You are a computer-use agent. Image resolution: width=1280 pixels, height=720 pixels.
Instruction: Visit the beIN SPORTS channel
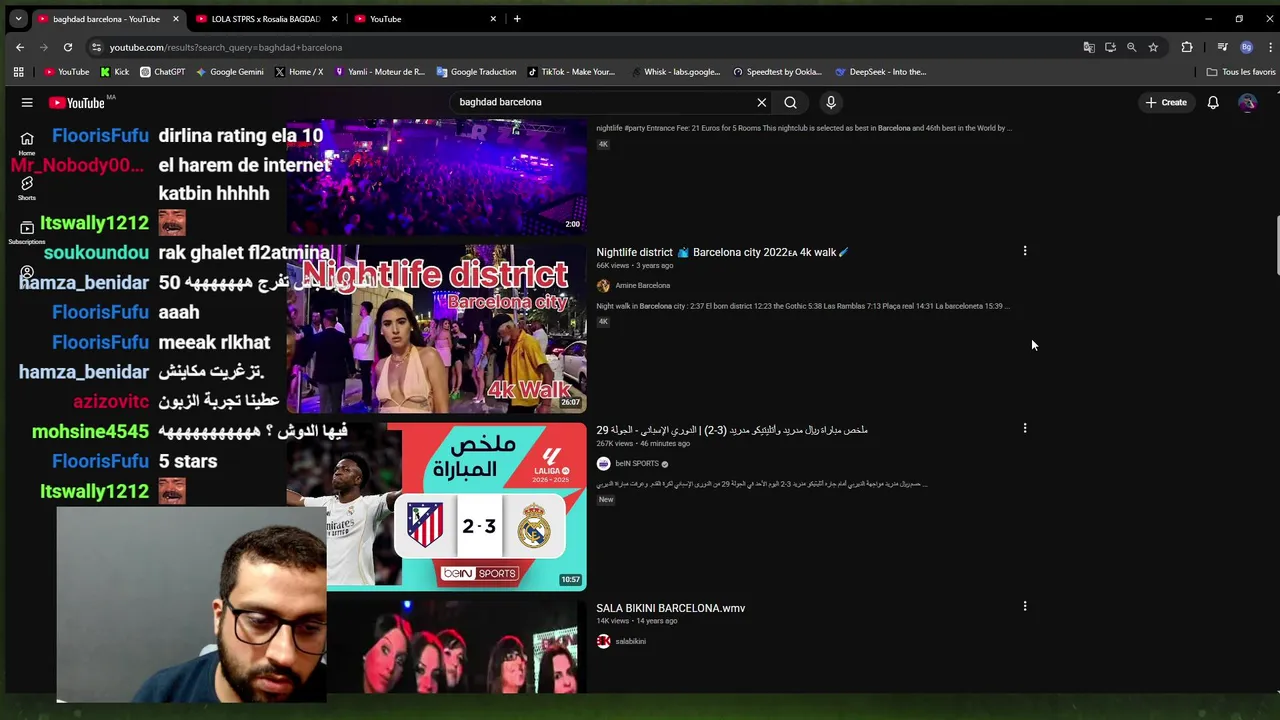tap(637, 463)
